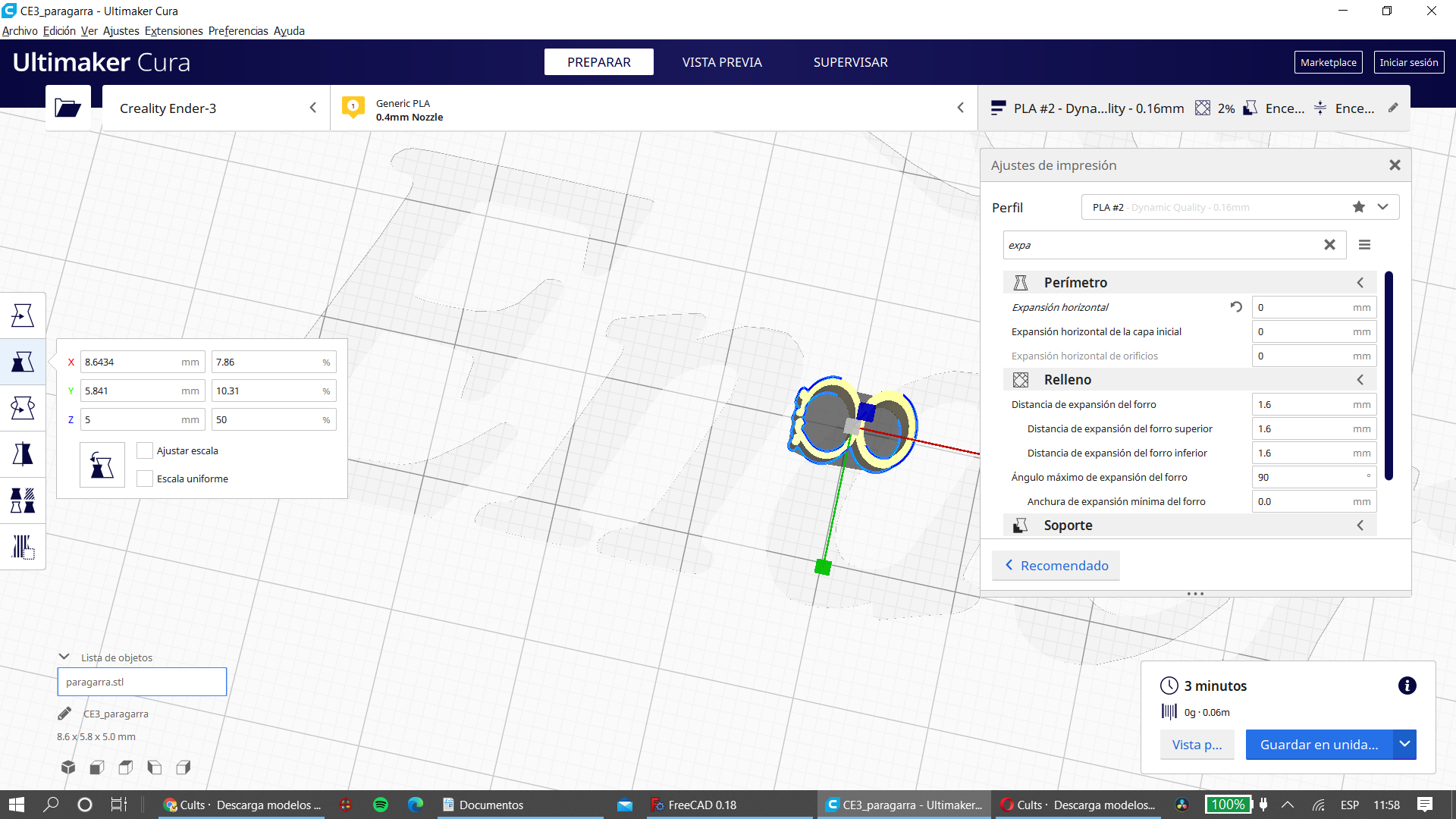The width and height of the screenshot is (1456, 819).
Task: Click the Z scale percentage field
Action: 273,420
